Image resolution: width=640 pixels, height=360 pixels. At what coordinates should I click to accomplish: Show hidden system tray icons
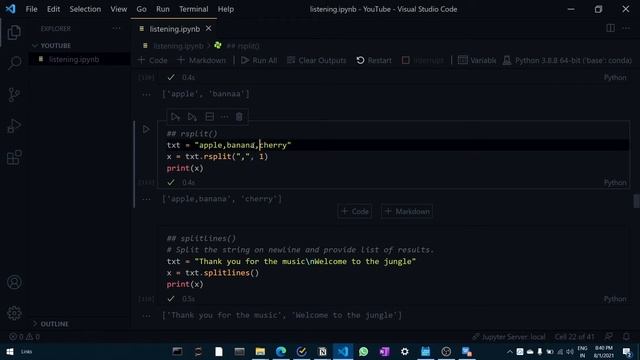509,351
